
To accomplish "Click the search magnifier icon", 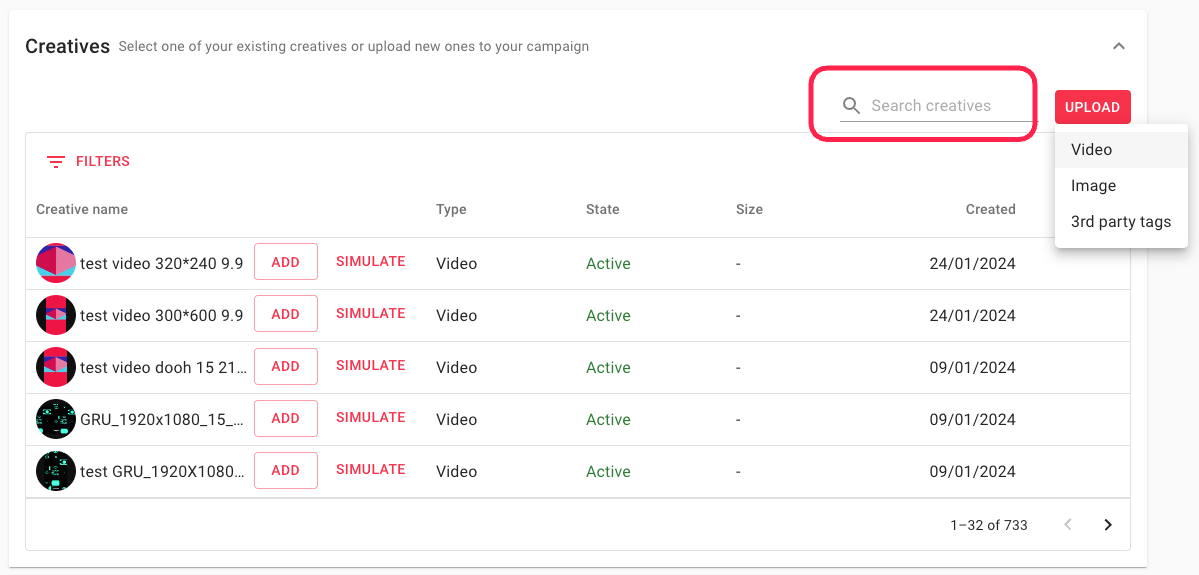I will point(851,106).
